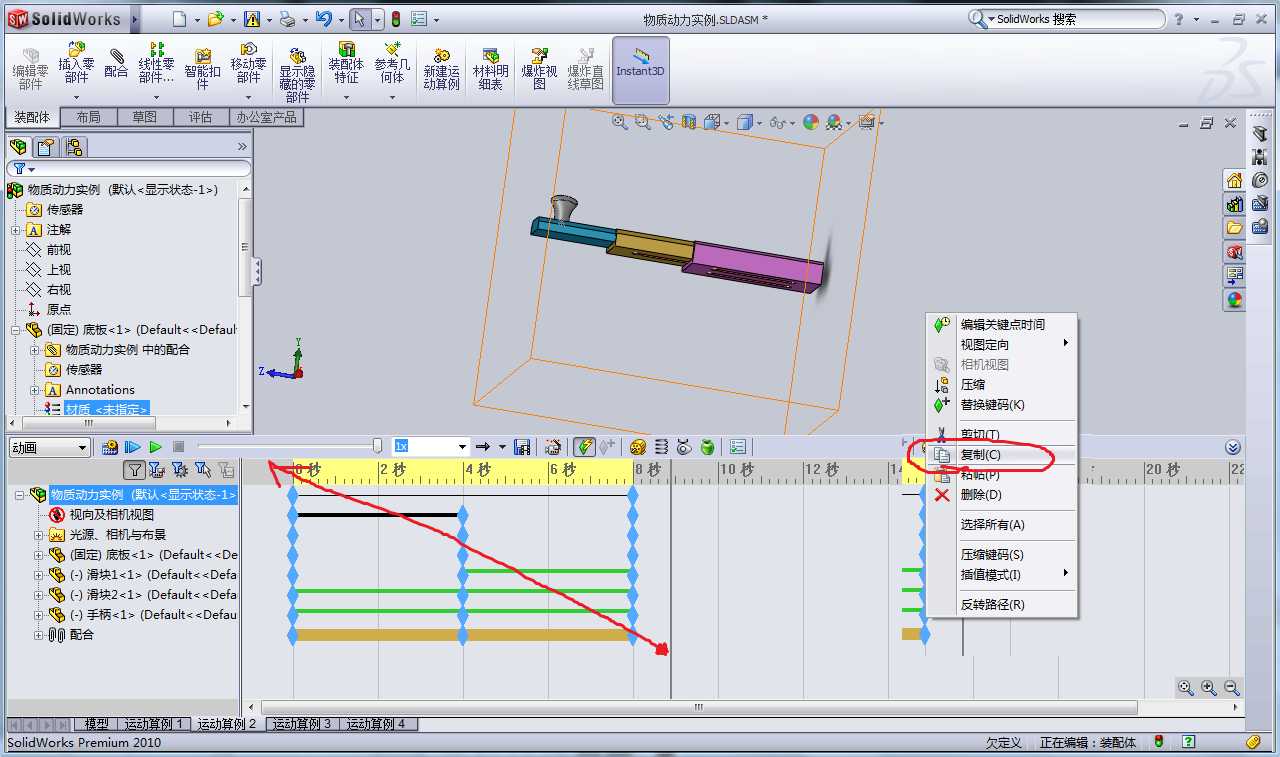Expand the 配合 node in the timeline tree
Screen dimensions: 1280x757
pos(39,635)
